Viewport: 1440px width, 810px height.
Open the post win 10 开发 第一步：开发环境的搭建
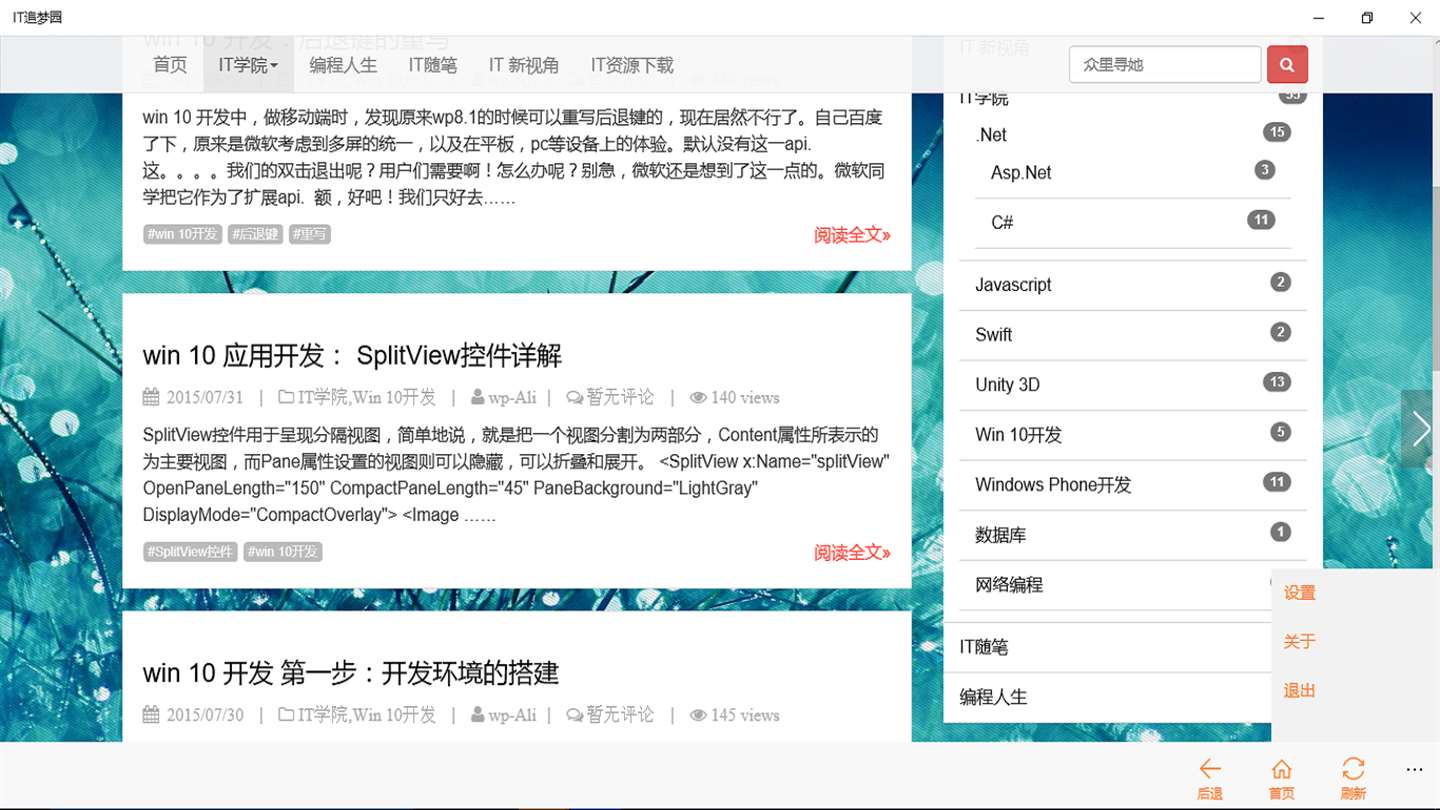(350, 673)
